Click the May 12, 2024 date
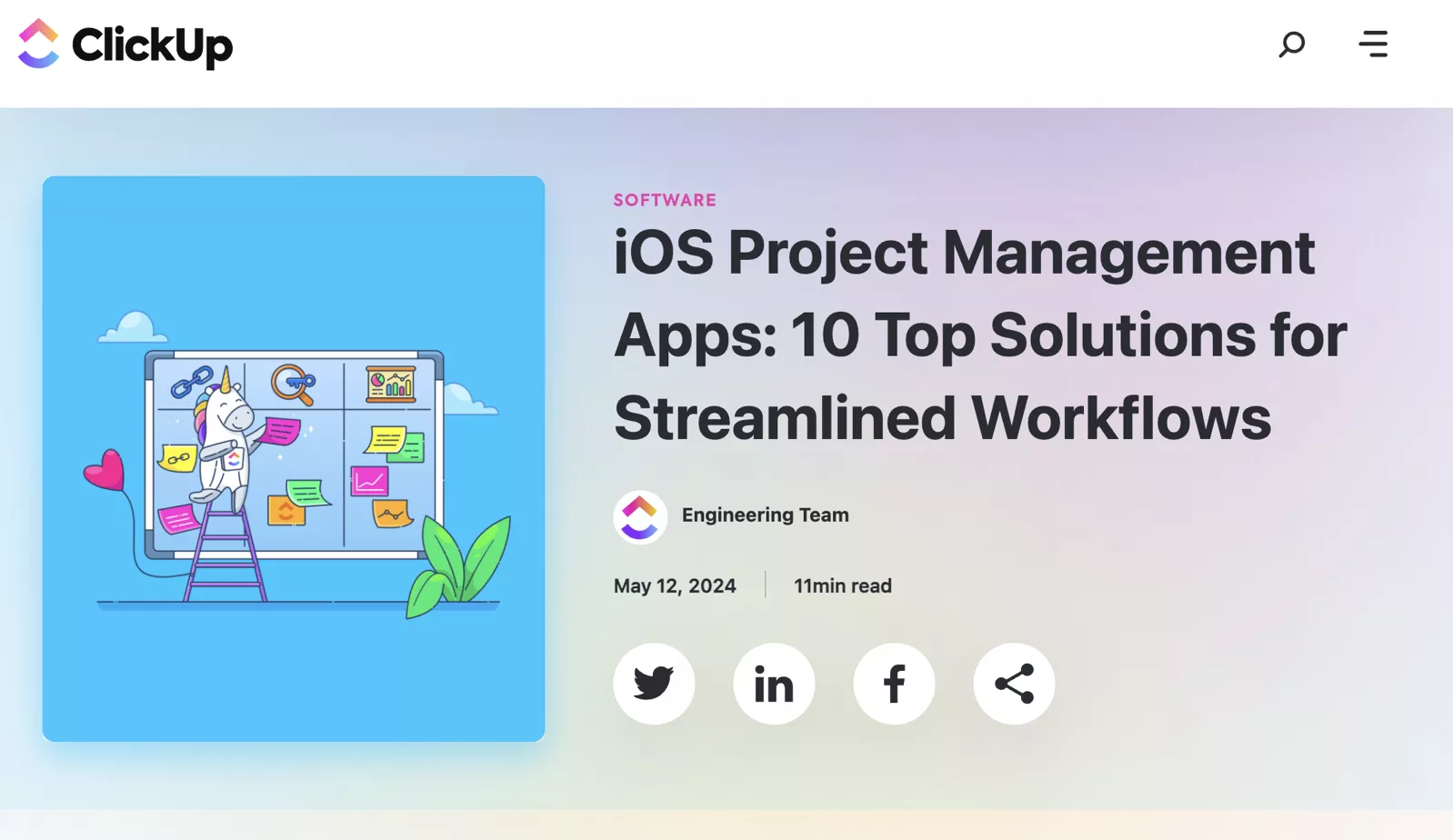This screenshot has height=840, width=1453. 675,585
